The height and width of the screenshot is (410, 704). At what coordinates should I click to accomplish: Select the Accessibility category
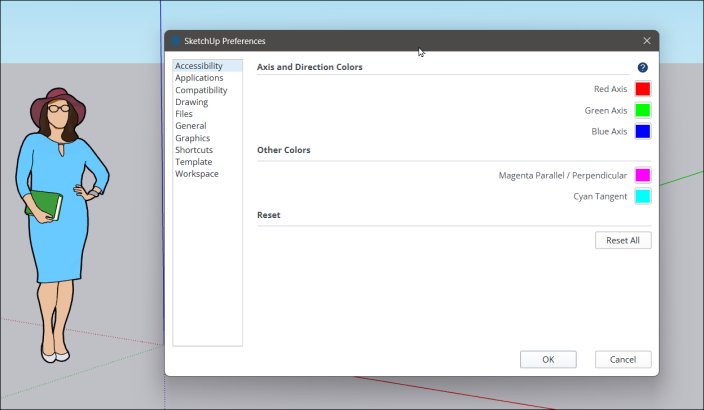tap(207, 66)
